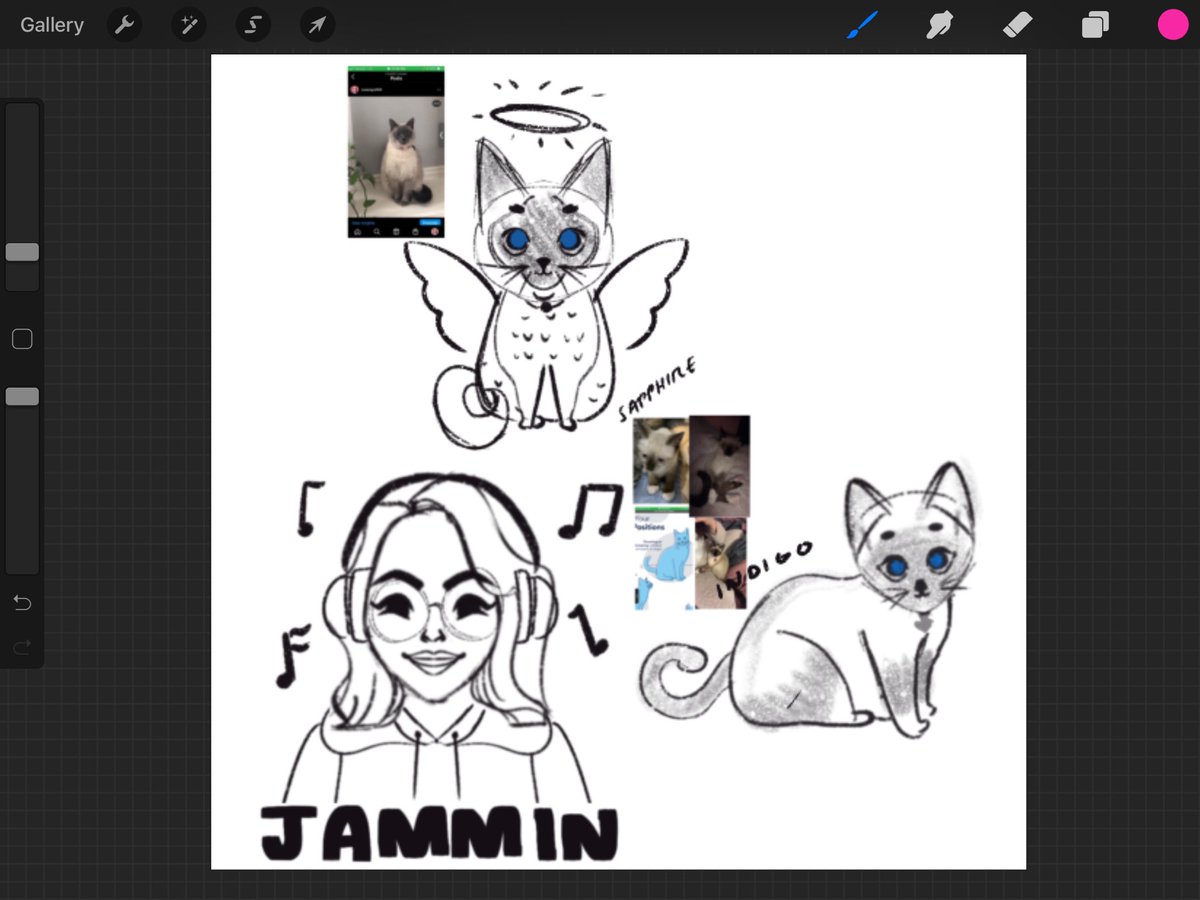Viewport: 1200px width, 900px height.
Task: Tap the opacity slider on the sidebar
Action: click(x=21, y=396)
